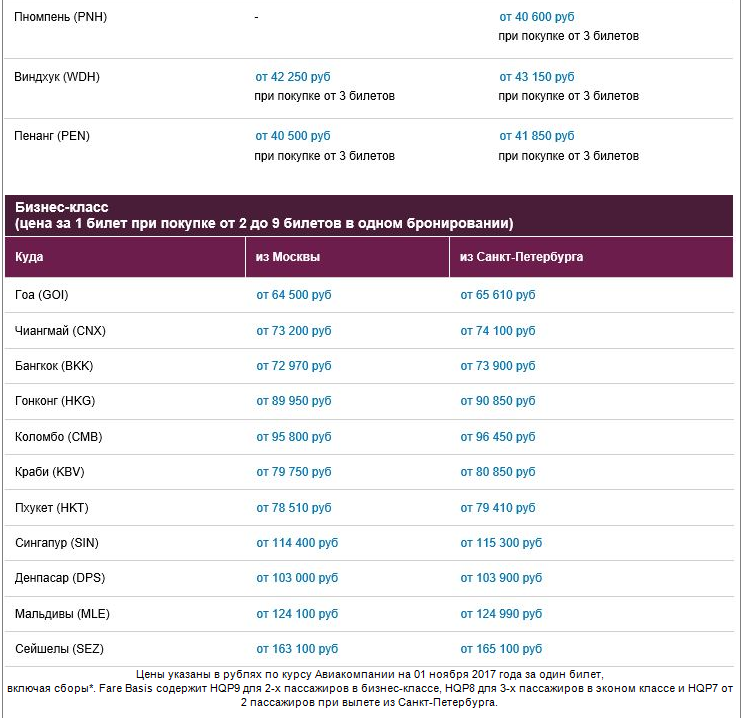Viewport: 745px width, 718px height.
Task: Click the Чиангмай (CNX) row label
Action: 60,331
